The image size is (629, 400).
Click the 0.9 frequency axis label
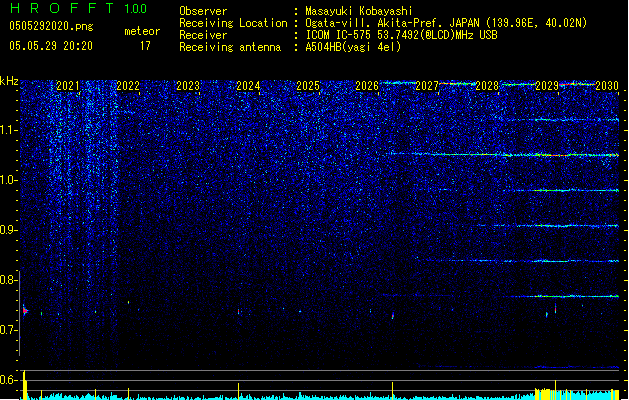pyautogui.click(x=8, y=230)
